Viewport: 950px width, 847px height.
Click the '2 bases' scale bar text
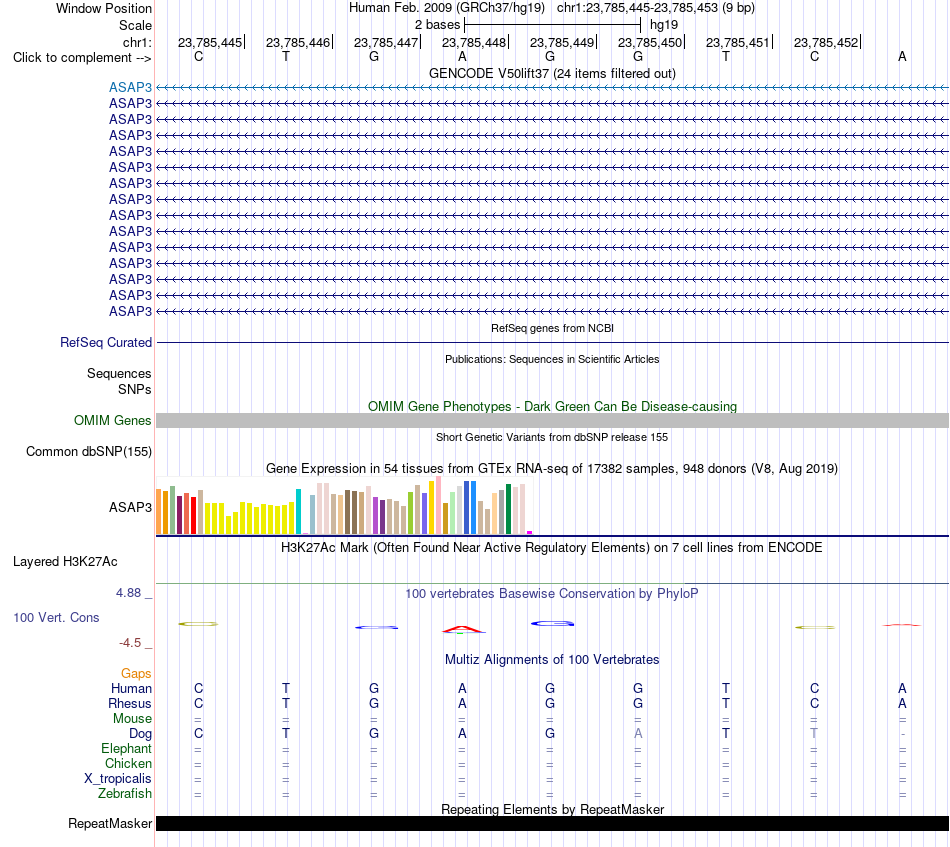437,25
